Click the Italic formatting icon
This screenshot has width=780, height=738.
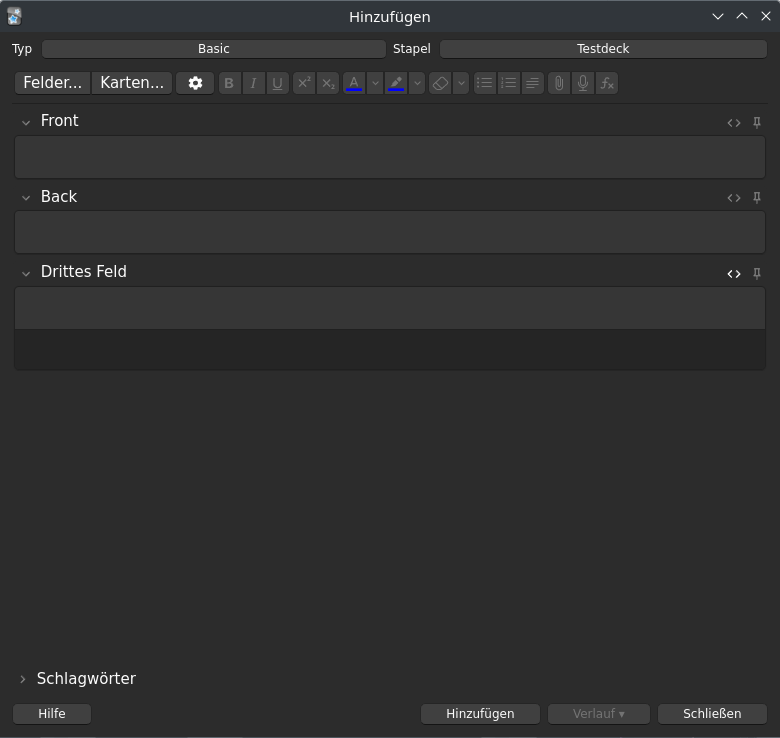[253, 83]
